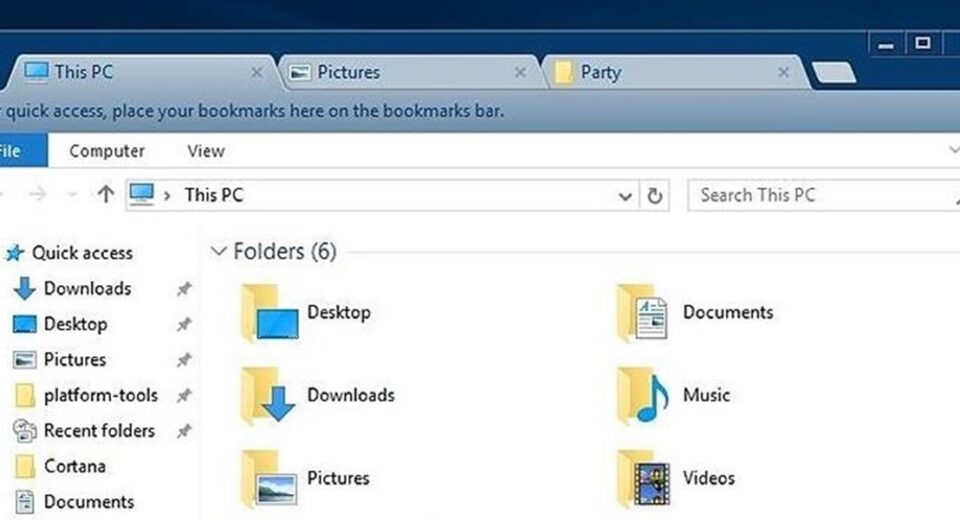Open the recent locations dropdown arrow
The image size is (960, 520).
pos(72,195)
